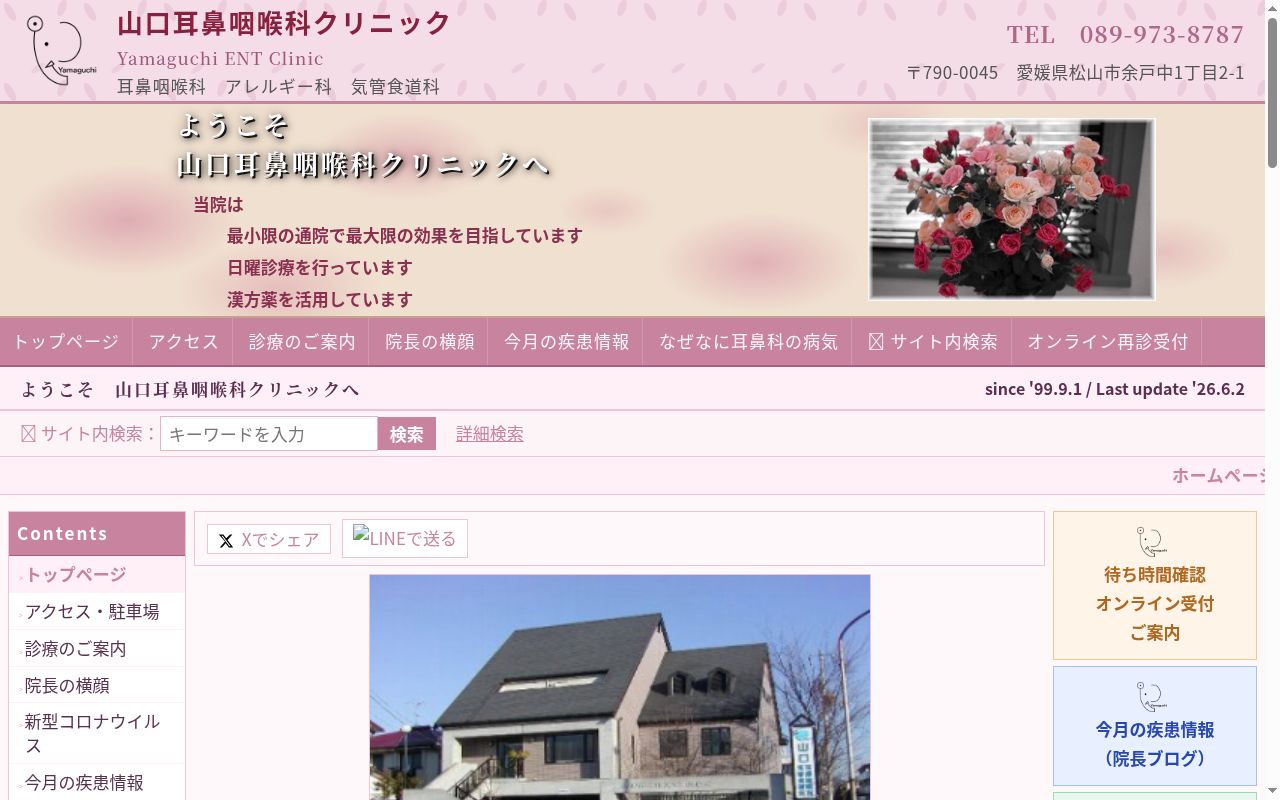
Task: Click 漢方薬を活用しています banner text
Action: 319,300
